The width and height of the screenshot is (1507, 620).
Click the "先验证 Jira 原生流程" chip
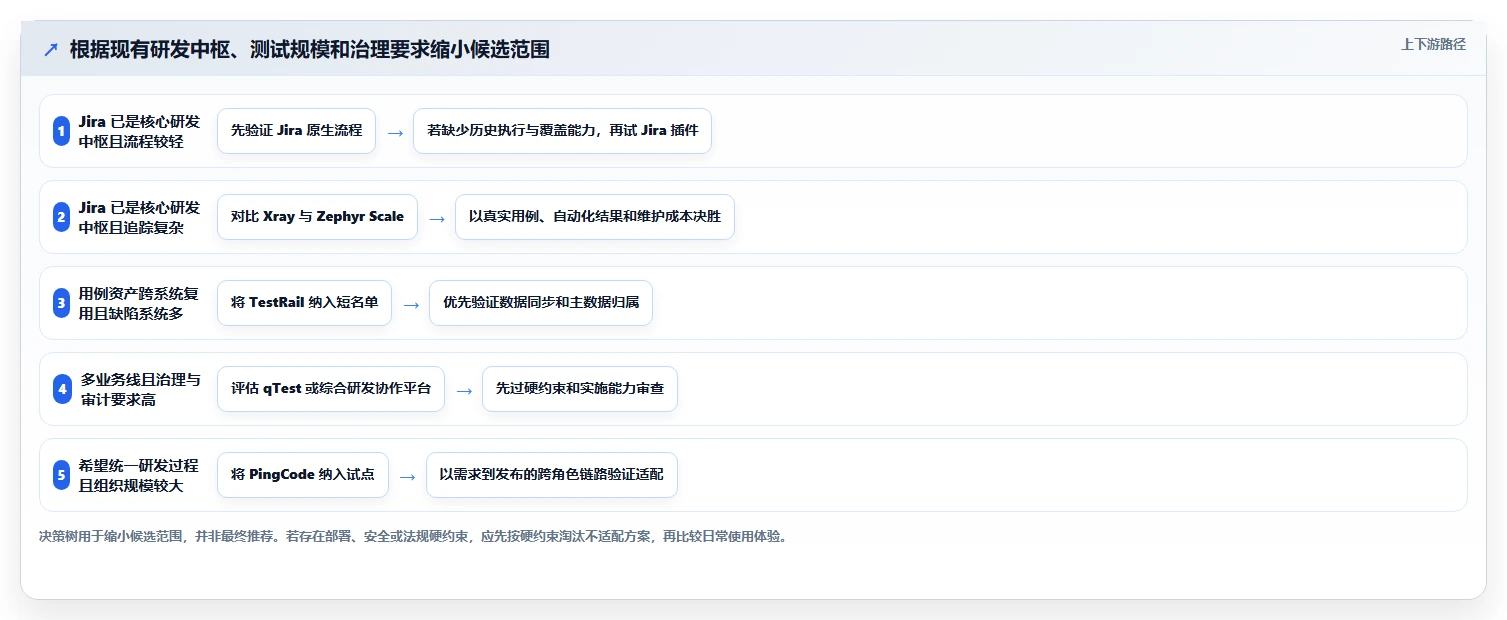tap(296, 131)
